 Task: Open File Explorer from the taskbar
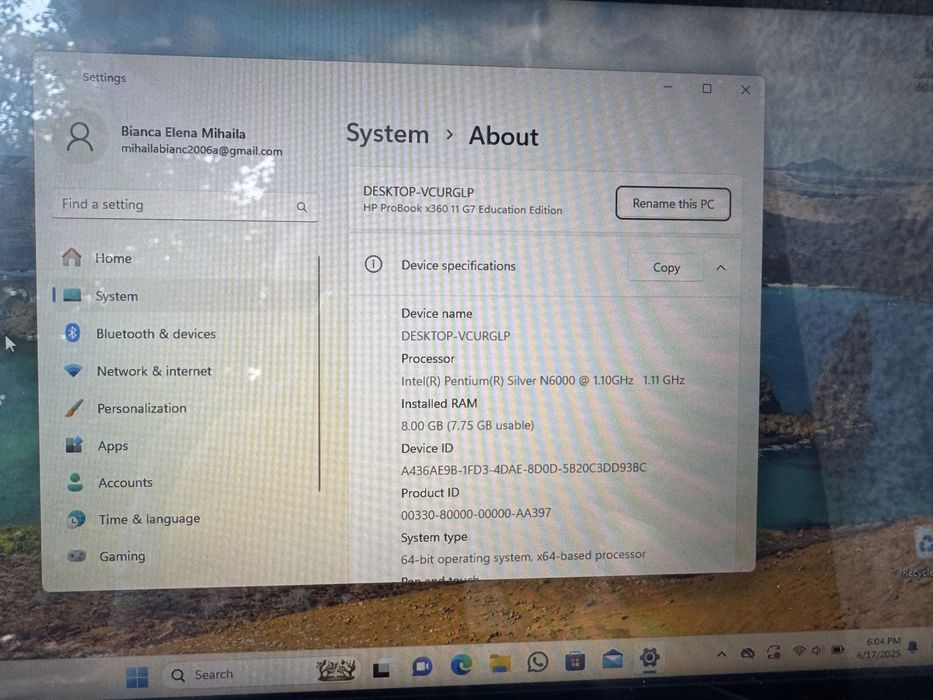[x=500, y=663]
